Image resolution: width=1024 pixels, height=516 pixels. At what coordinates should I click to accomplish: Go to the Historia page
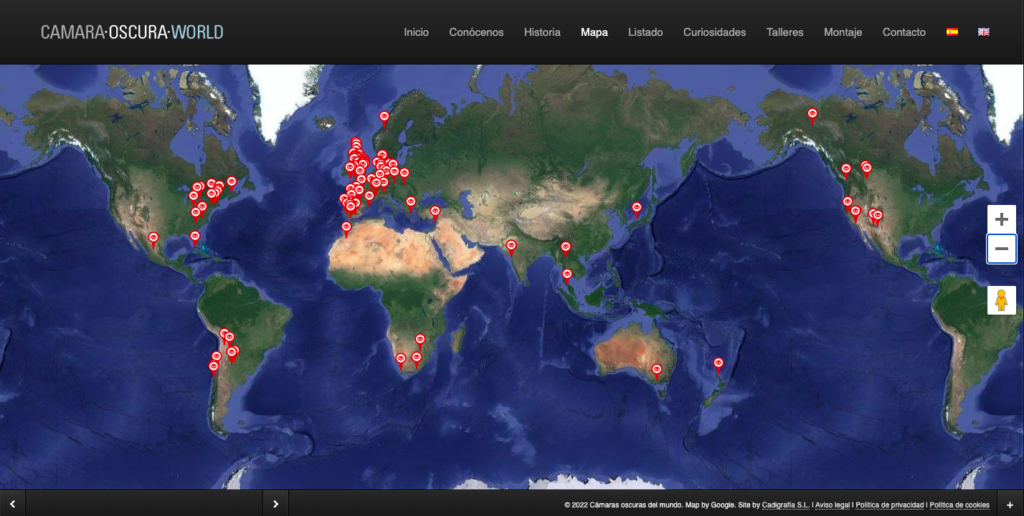tap(542, 32)
